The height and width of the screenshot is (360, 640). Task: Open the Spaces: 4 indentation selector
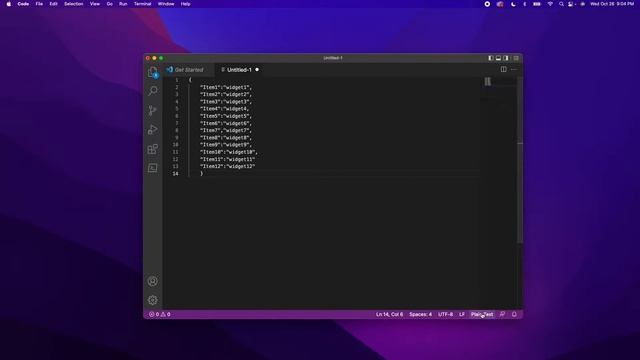(x=420, y=314)
